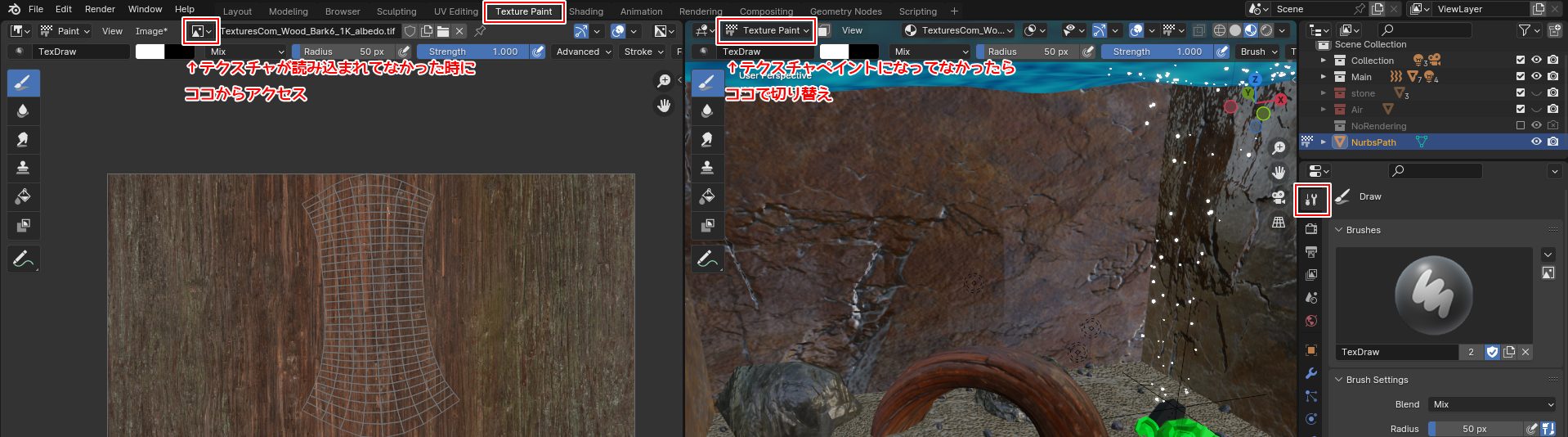Open the Render menu

[x=100, y=9]
